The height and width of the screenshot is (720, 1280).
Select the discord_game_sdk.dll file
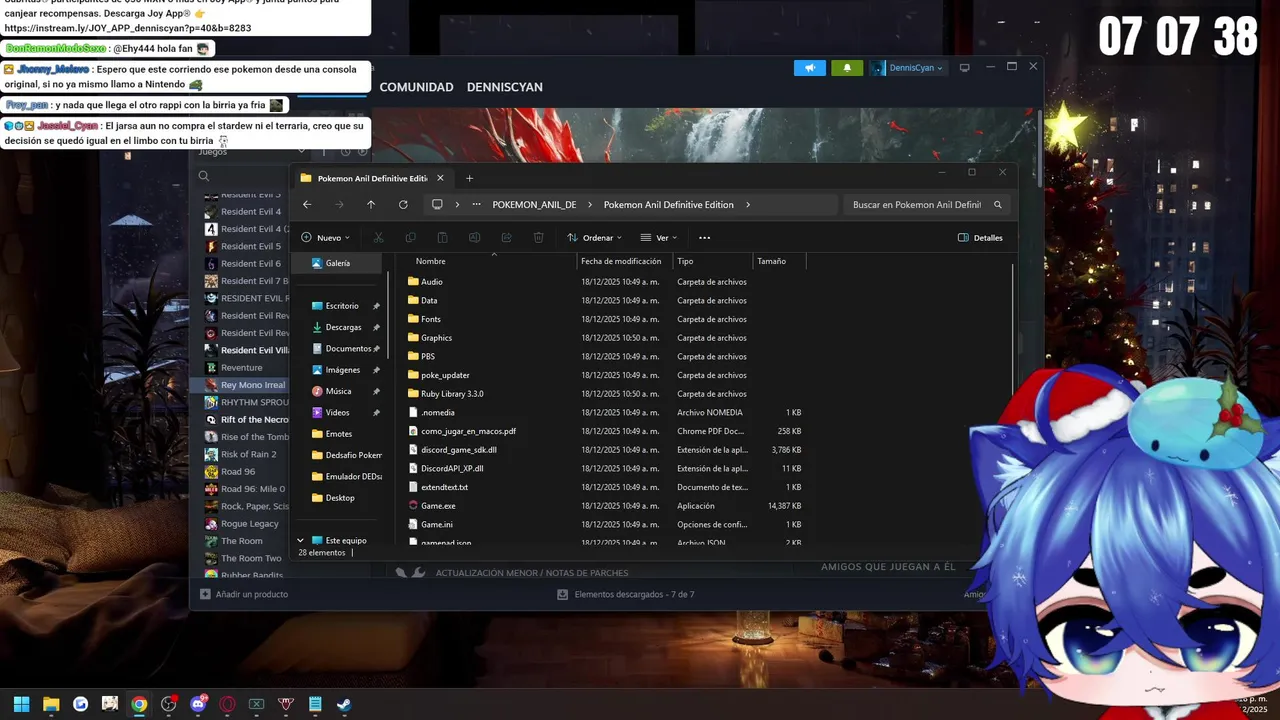[458, 450]
